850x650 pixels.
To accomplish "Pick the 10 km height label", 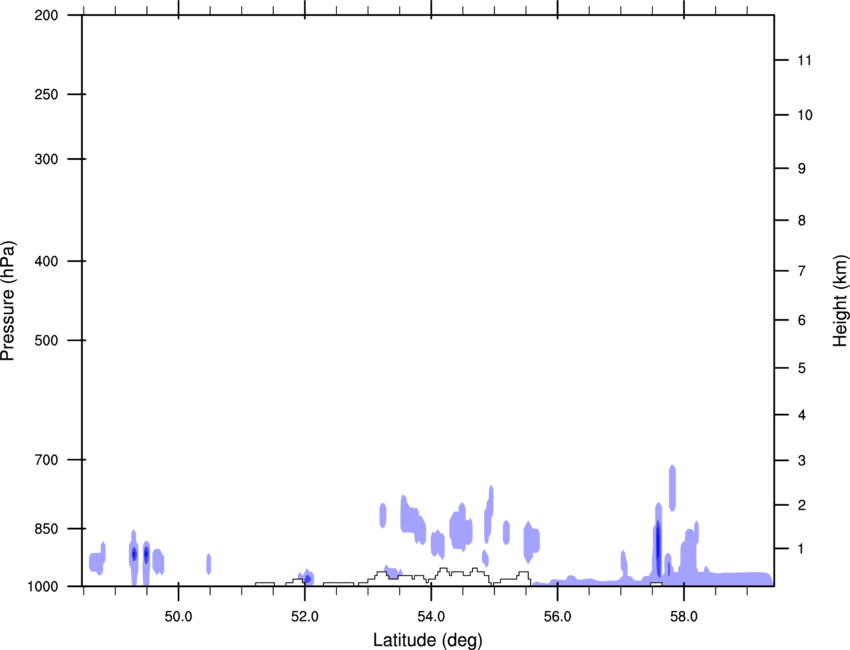I will [x=804, y=115].
